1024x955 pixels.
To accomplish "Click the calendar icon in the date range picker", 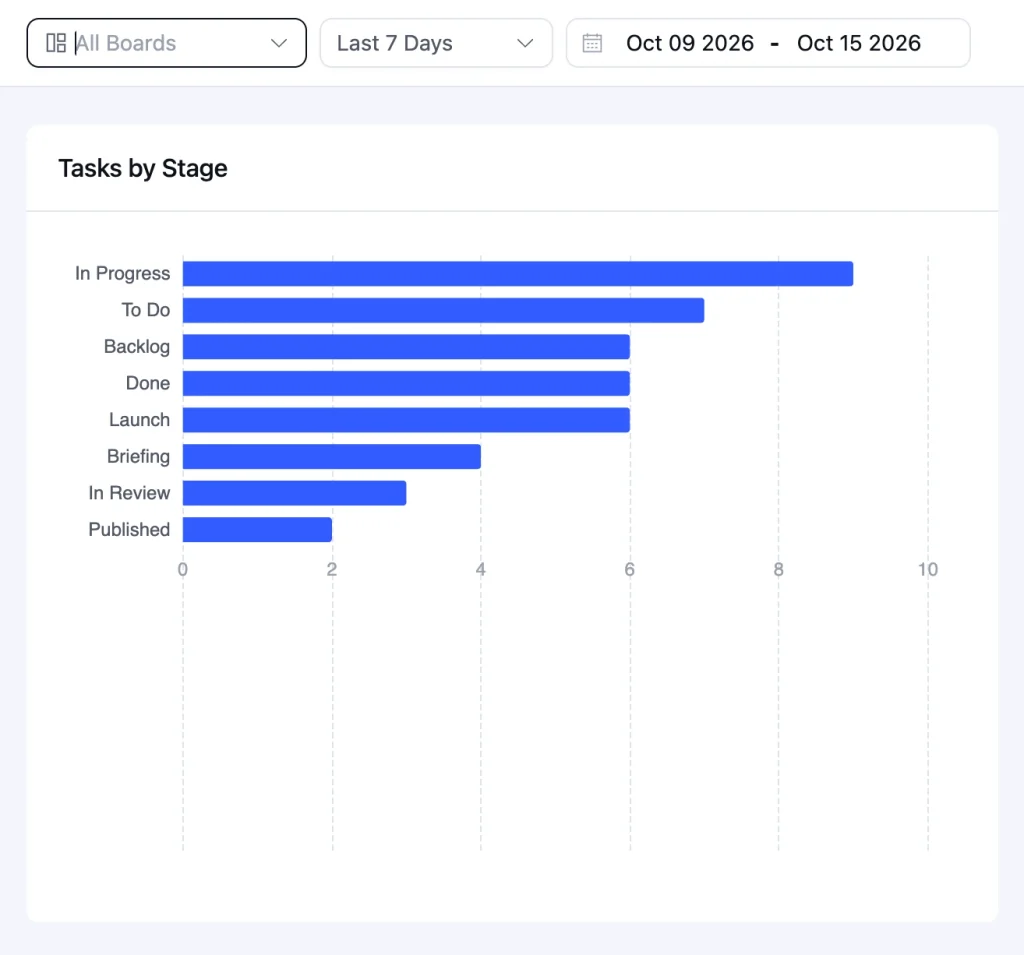I will click(592, 43).
